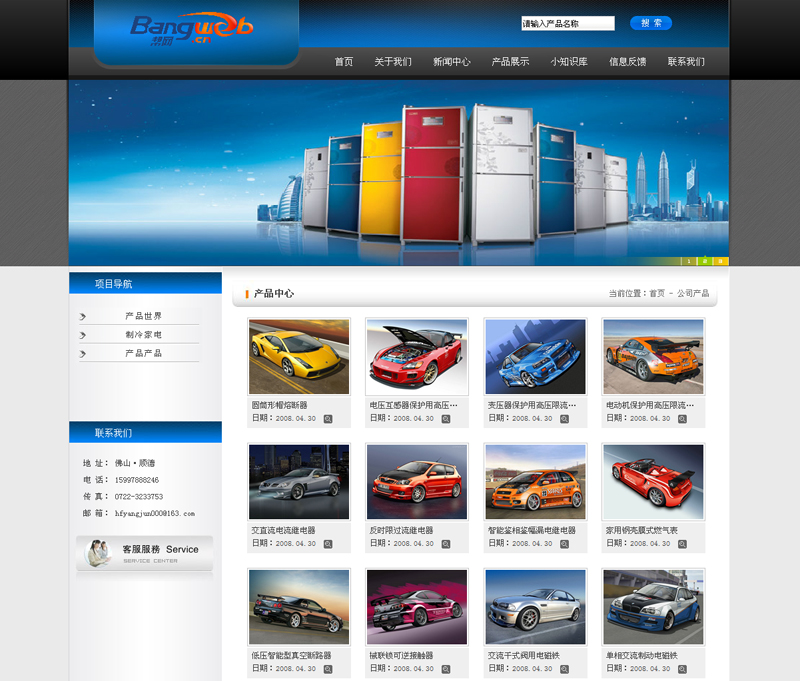Click the product name search field
Screen dimensions: 800x681
tap(567, 23)
